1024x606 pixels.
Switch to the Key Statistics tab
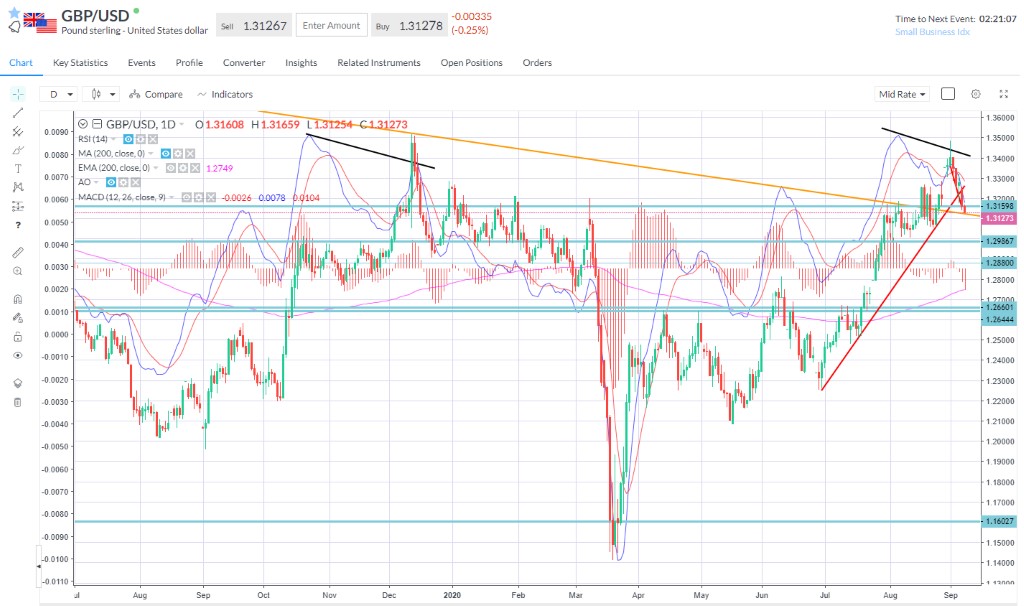coord(80,63)
